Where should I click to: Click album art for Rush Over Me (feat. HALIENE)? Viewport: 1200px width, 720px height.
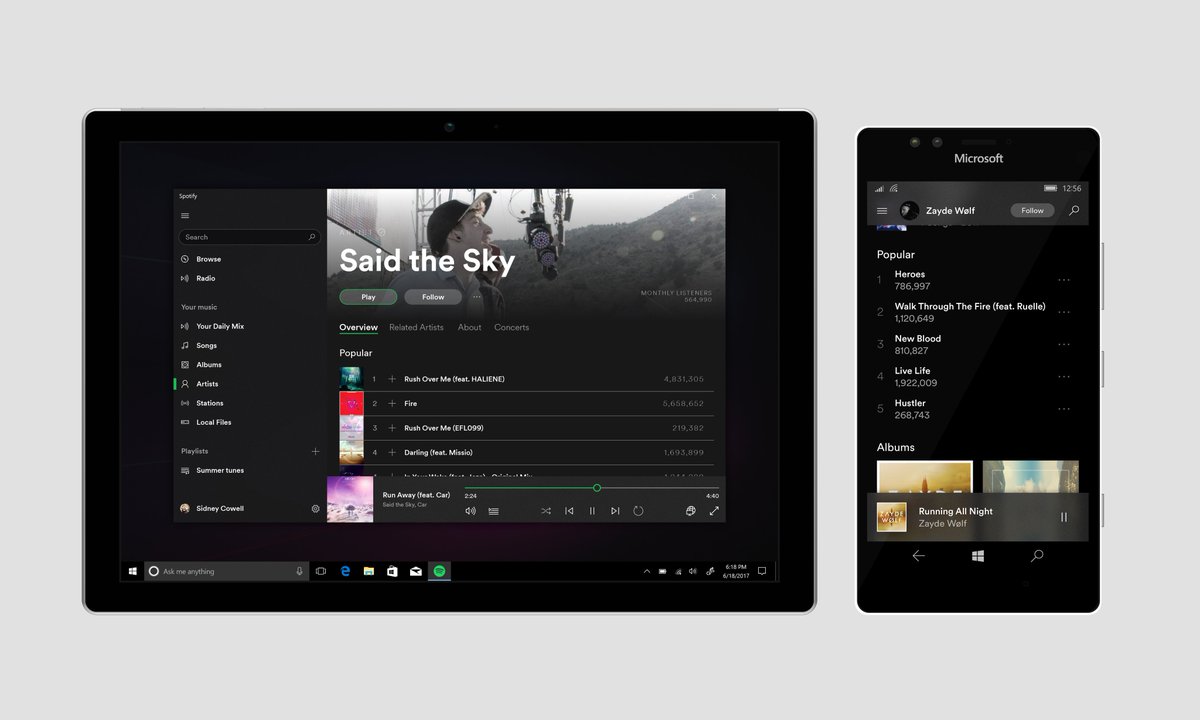[351, 379]
